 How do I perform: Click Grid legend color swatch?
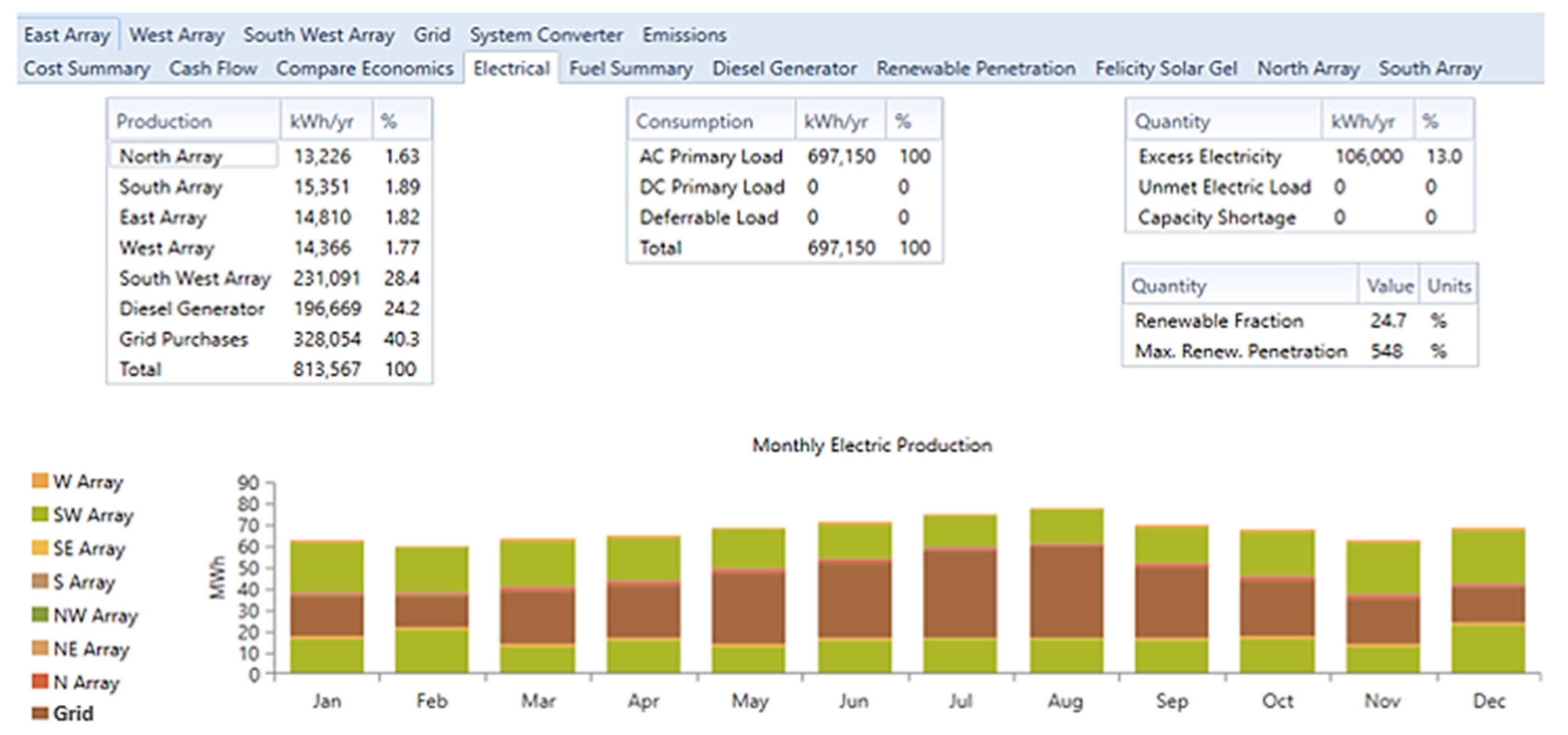(x=39, y=713)
